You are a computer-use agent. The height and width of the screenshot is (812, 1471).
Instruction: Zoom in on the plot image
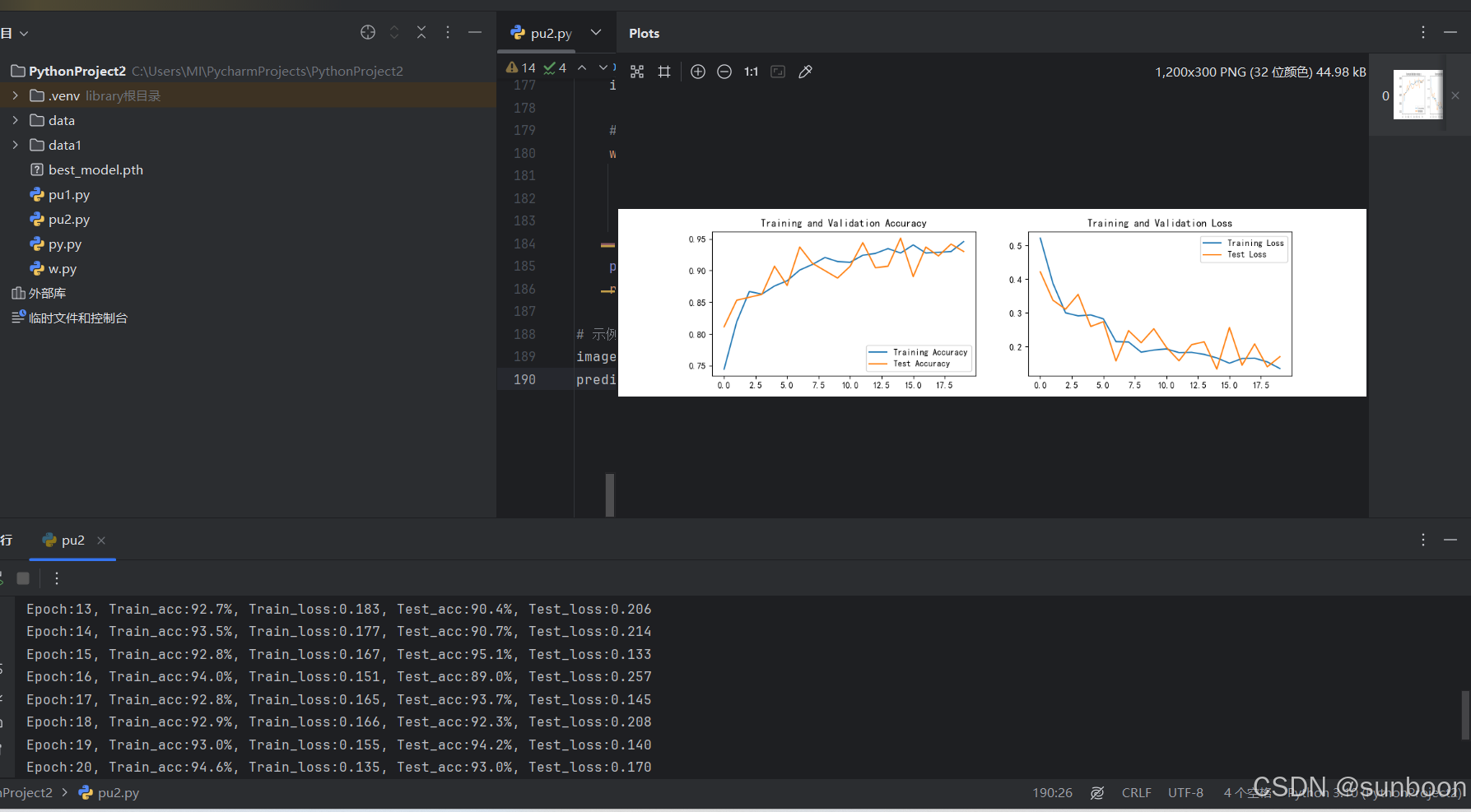pos(698,72)
